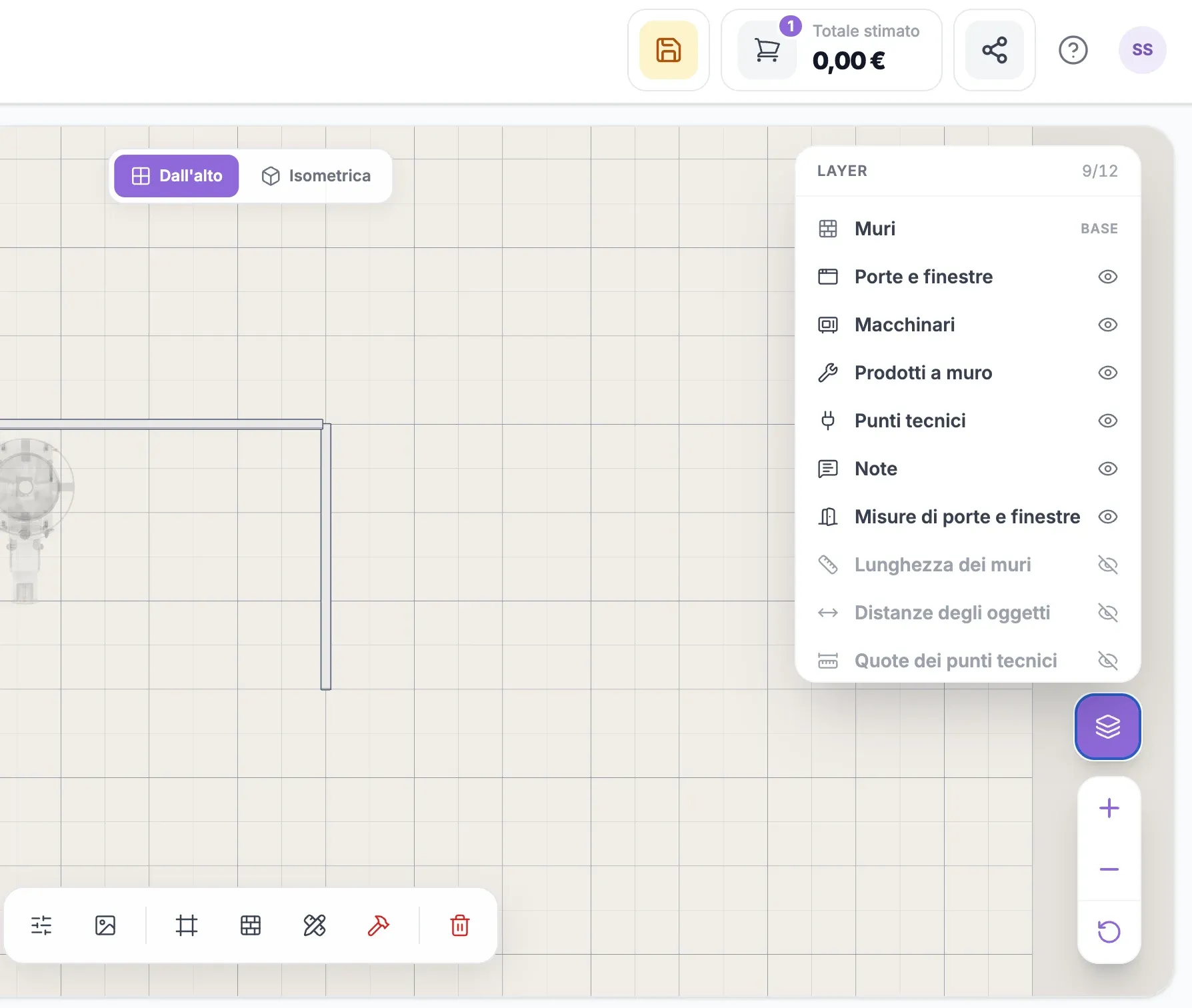Hide the Prodotti a muro layer
The height and width of the screenshot is (1008, 1192).
tap(1107, 373)
